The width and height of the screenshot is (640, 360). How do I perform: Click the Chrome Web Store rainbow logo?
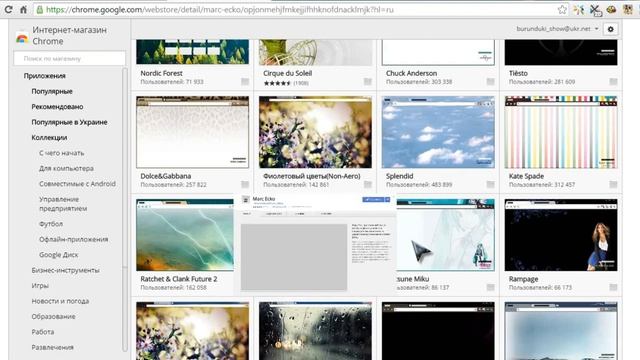click(22, 38)
